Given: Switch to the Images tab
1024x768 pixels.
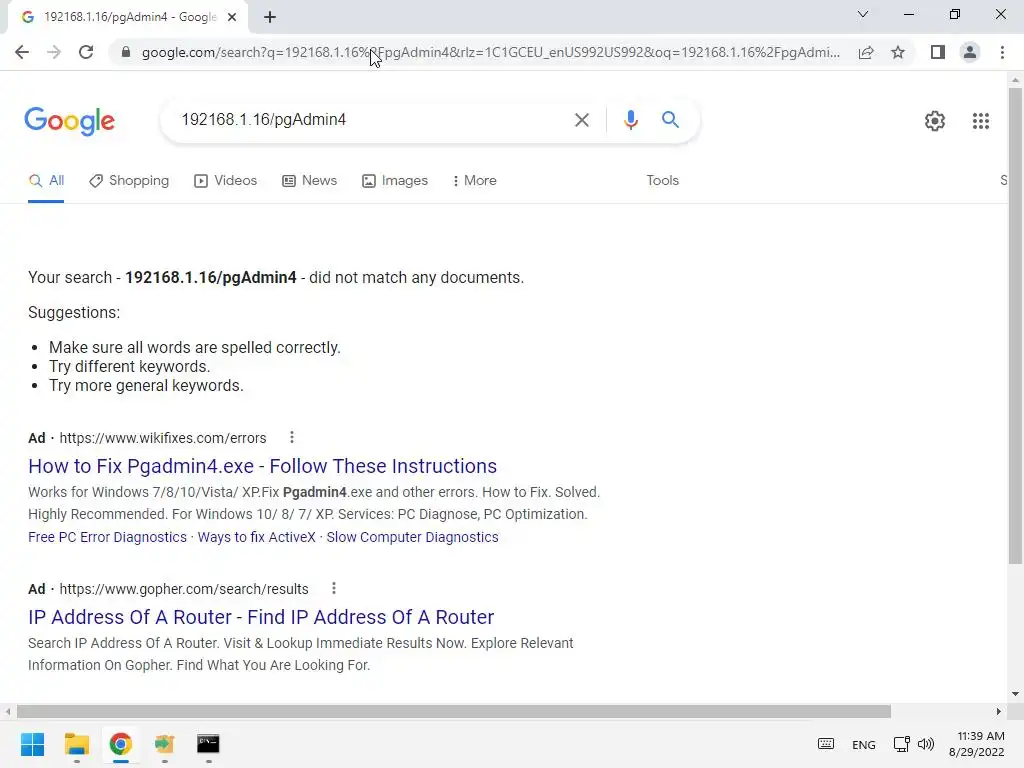Looking at the screenshot, I should click(x=395, y=181).
